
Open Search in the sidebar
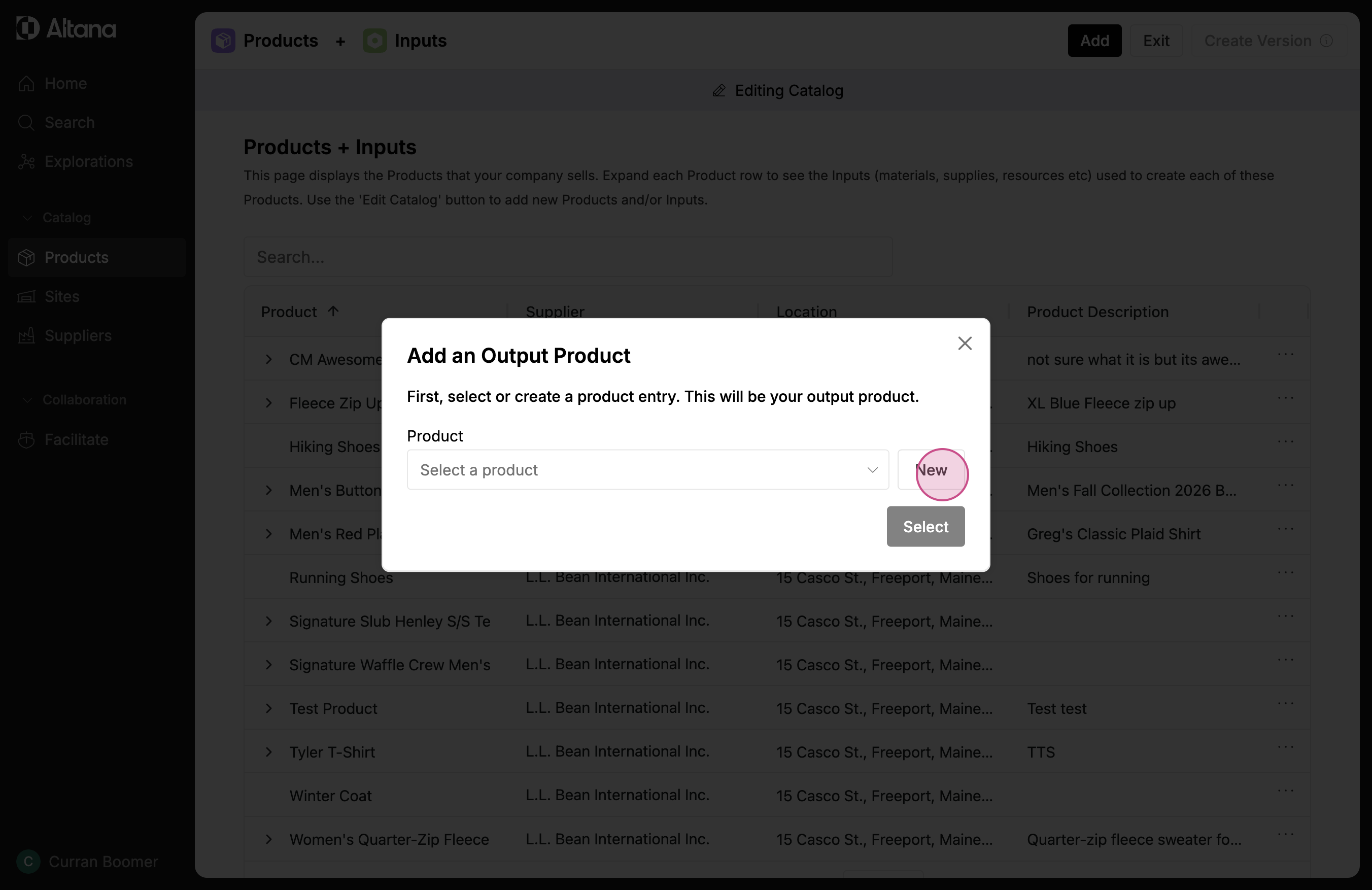pyautogui.click(x=69, y=122)
